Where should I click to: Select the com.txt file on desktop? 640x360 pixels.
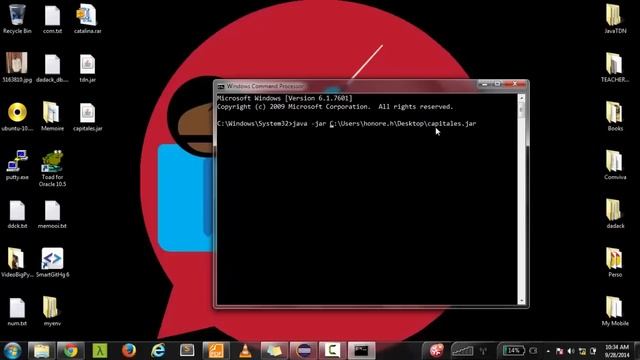click(x=52, y=19)
